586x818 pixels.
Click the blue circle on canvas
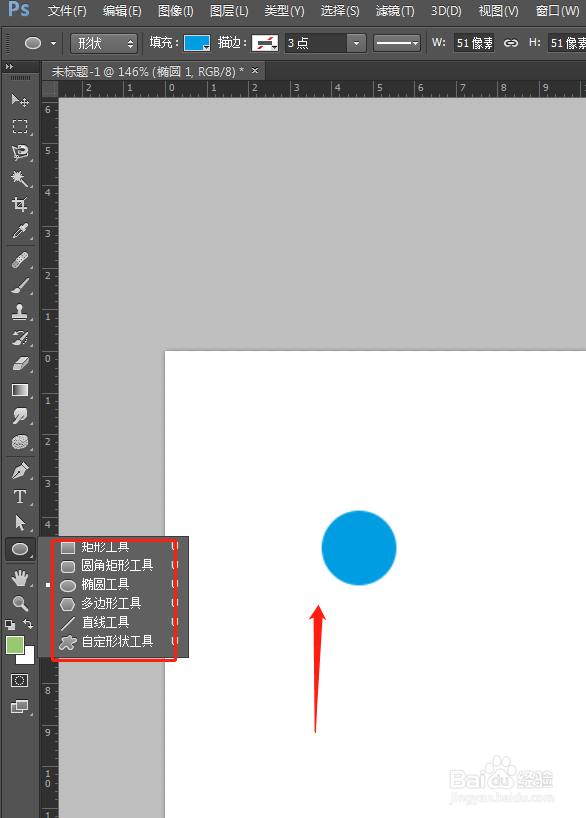click(x=359, y=548)
